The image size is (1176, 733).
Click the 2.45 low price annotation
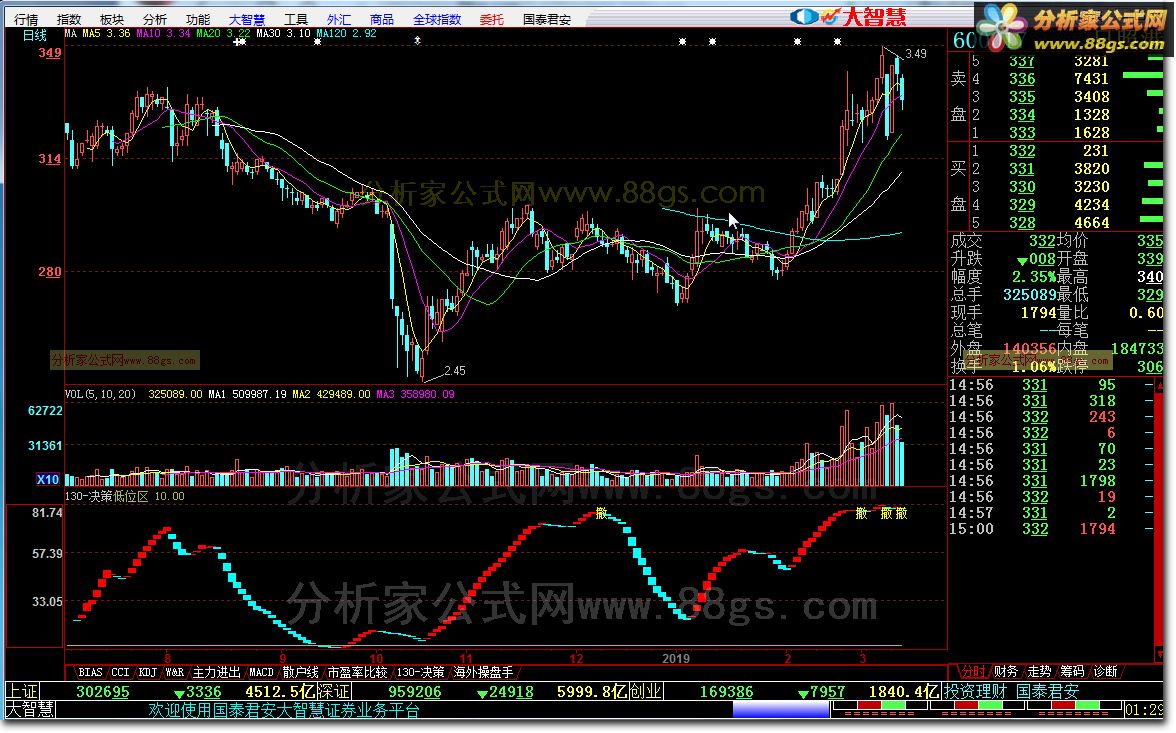tap(454, 371)
